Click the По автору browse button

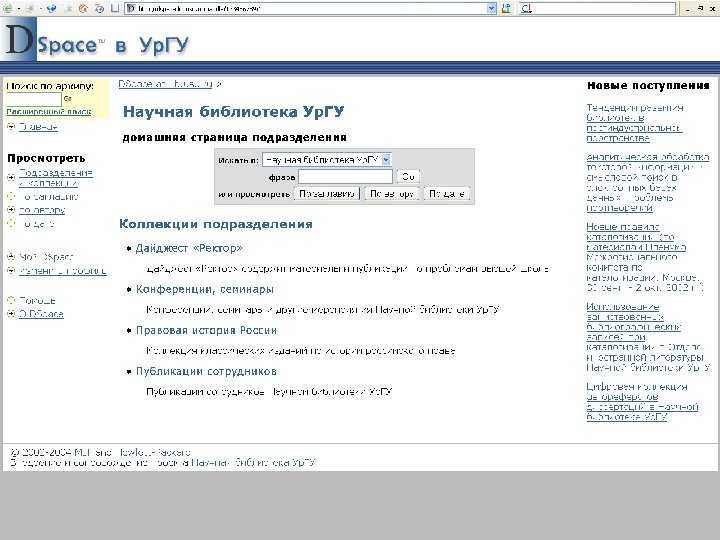point(392,194)
